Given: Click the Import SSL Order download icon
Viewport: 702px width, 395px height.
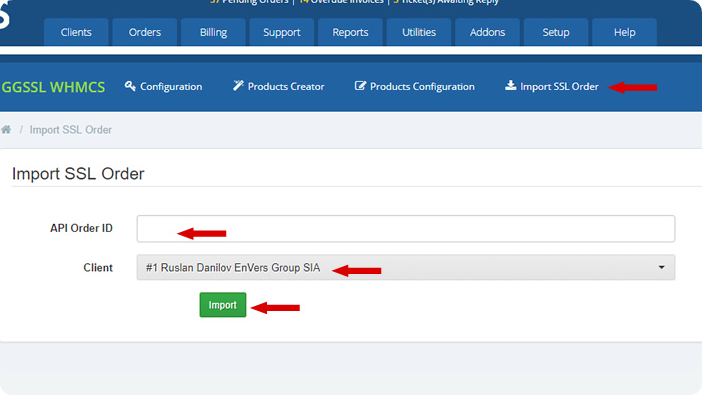Looking at the screenshot, I should [510, 85].
